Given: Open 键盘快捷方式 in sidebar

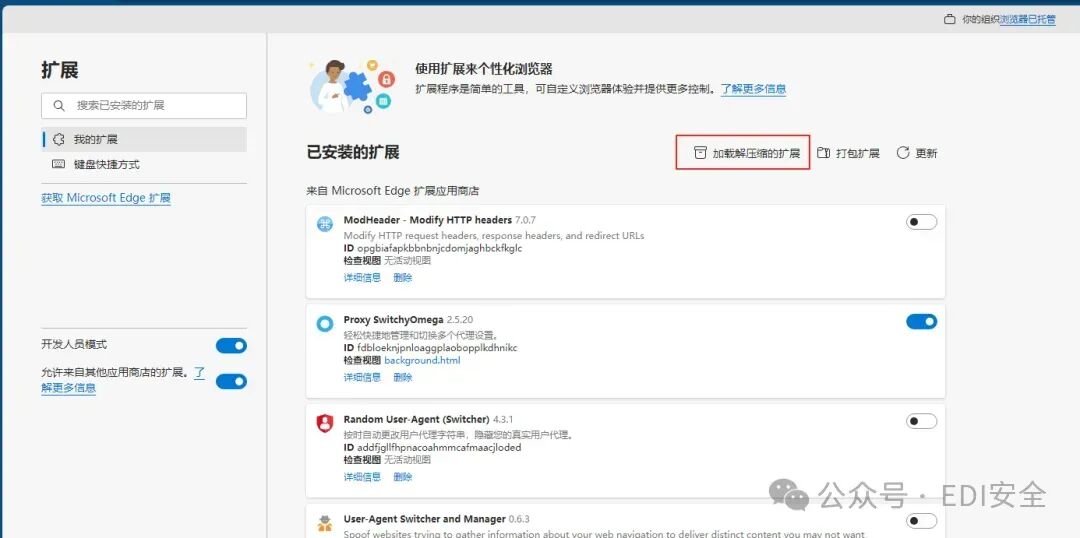Looking at the screenshot, I should coord(144,165).
